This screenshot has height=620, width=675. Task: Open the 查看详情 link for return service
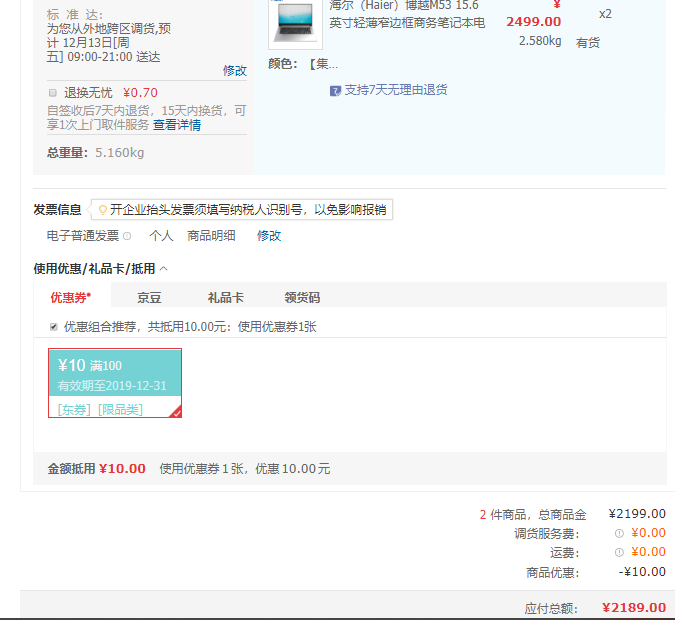click(177, 125)
